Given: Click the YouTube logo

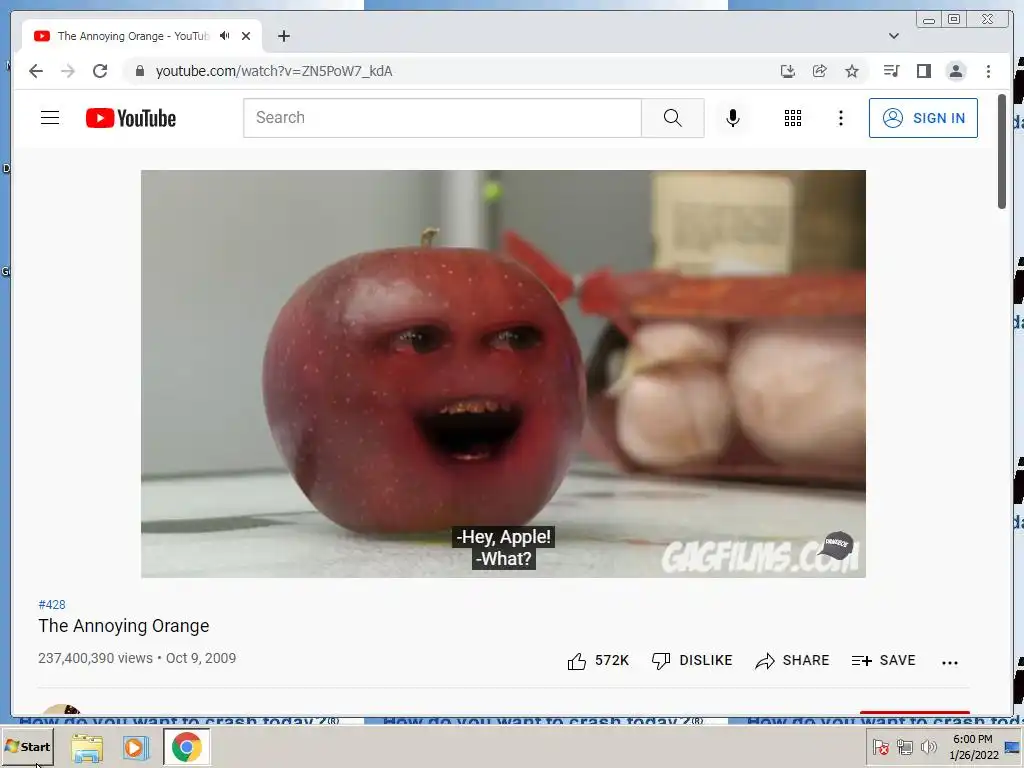Looking at the screenshot, I should click(131, 118).
